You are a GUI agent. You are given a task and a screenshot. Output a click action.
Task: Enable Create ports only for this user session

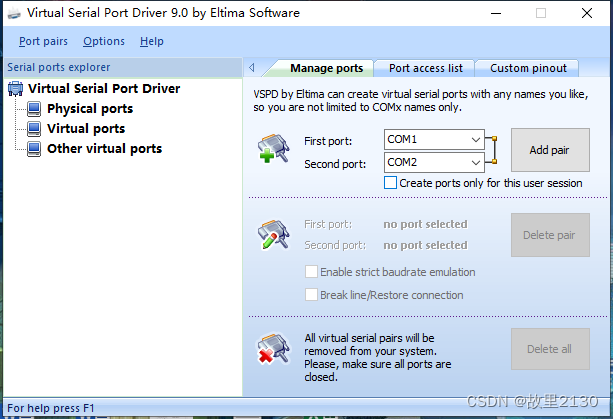[390, 183]
